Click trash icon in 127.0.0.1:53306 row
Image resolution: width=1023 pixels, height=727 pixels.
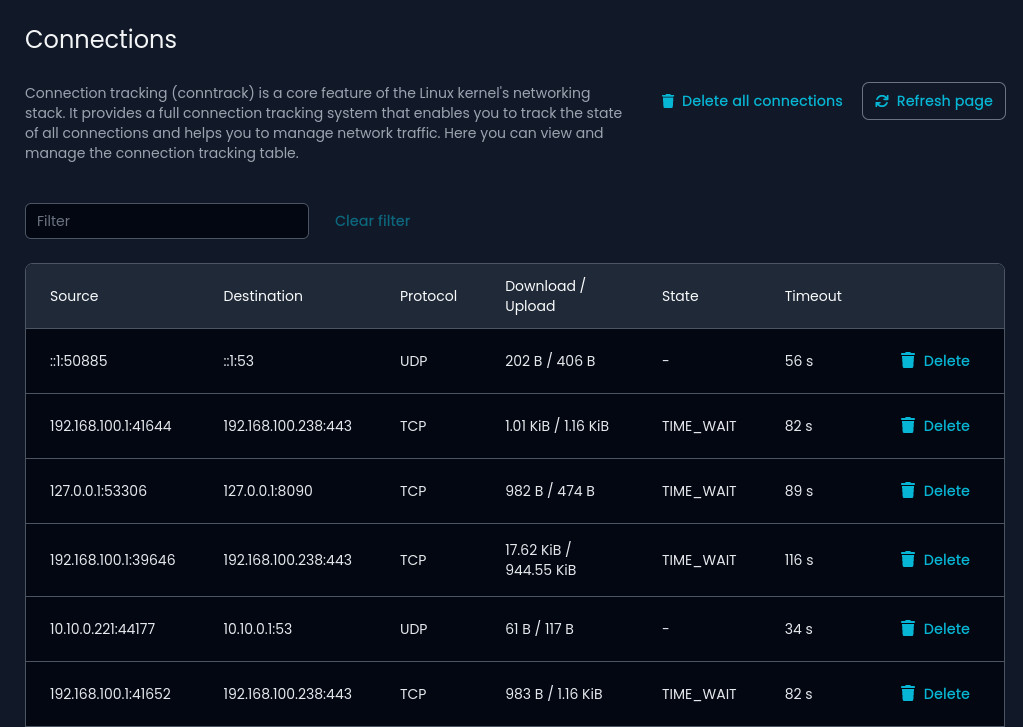pyautogui.click(x=908, y=491)
